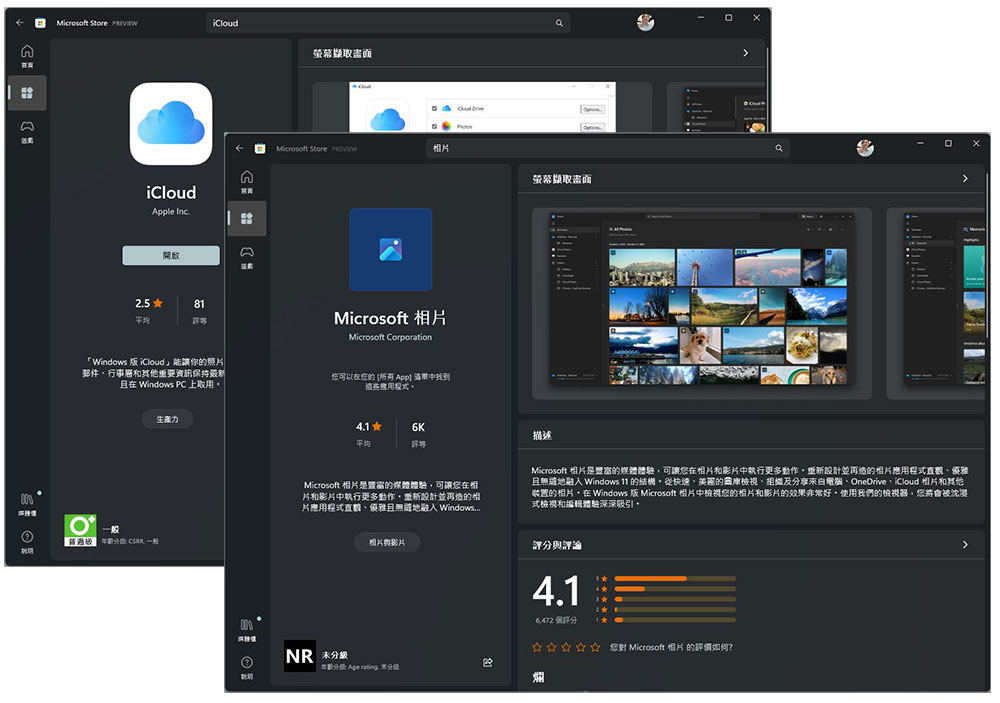This screenshot has height=703, width=1000.
Task: Open the iCloud settings screenshot thumbnail
Action: (x=482, y=107)
